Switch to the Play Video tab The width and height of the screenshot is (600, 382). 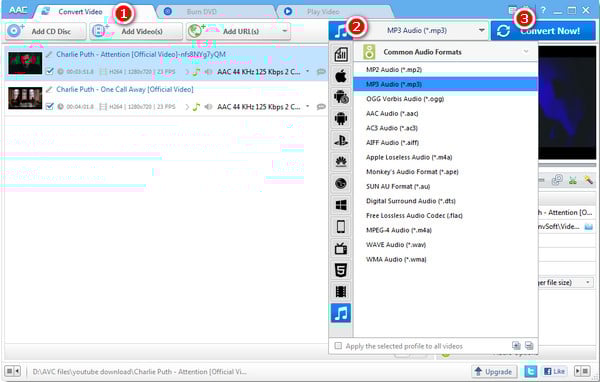(x=323, y=12)
